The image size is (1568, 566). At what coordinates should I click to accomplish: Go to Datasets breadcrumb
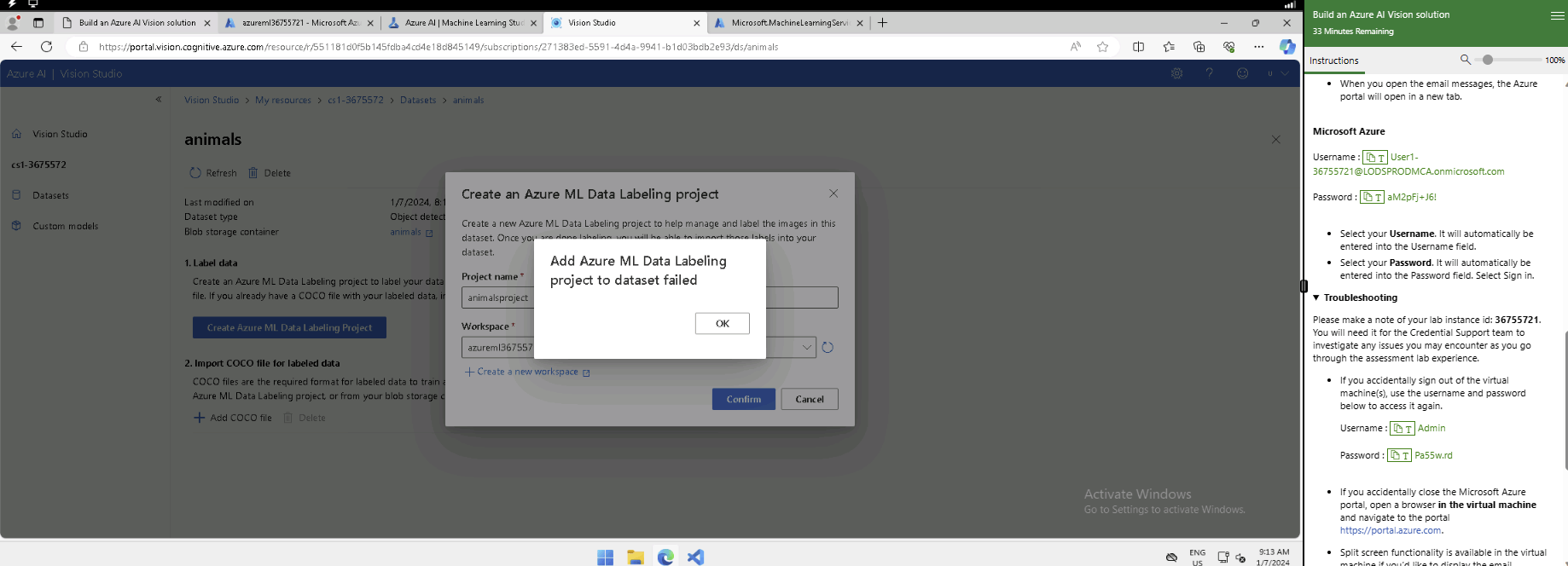pyautogui.click(x=418, y=100)
